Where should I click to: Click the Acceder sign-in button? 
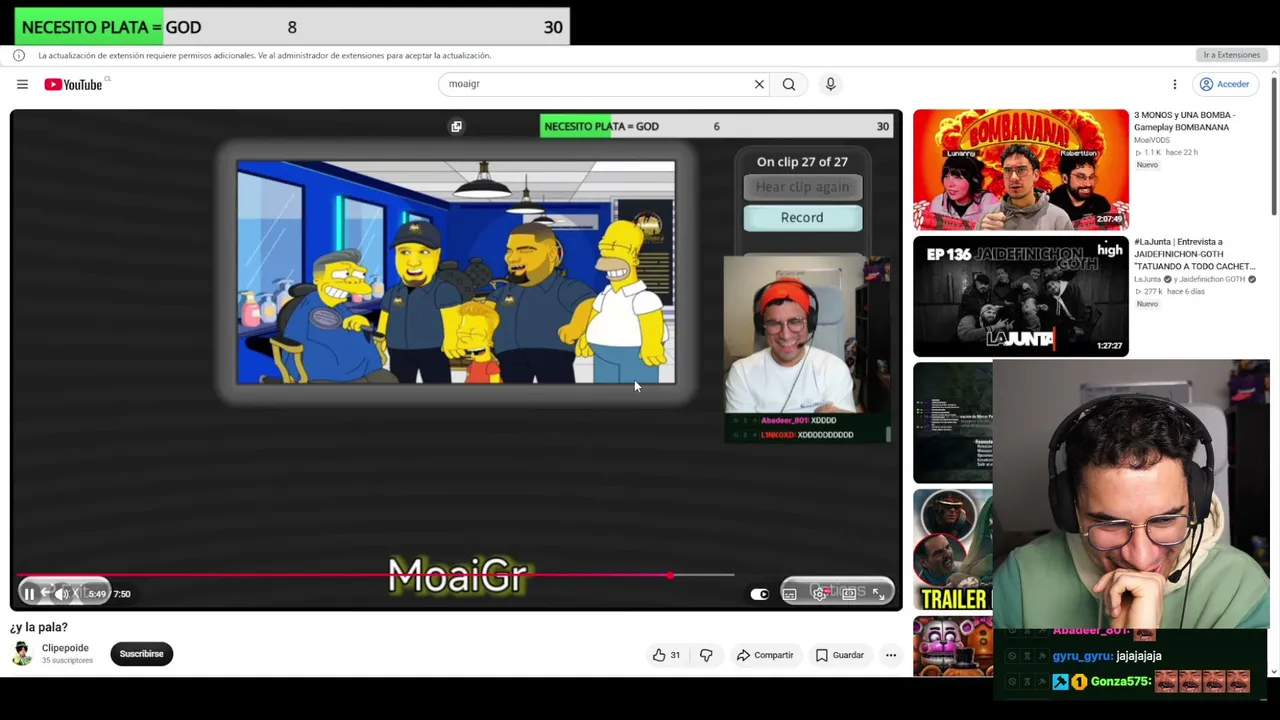(1226, 84)
